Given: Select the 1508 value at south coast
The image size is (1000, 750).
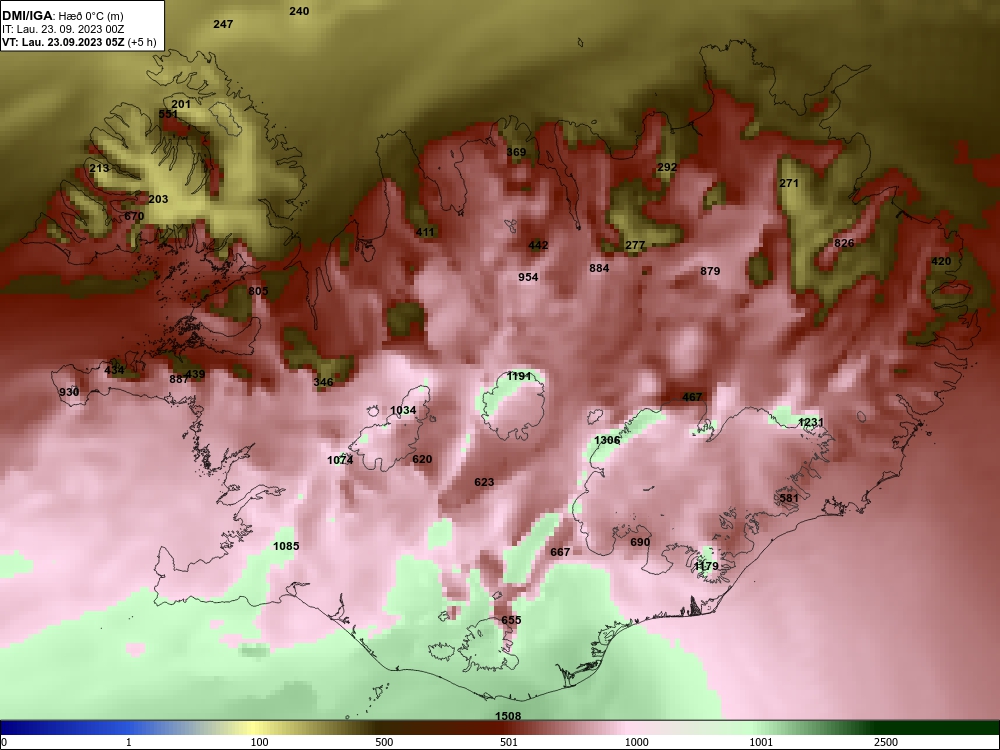Looking at the screenshot, I should click(x=508, y=716).
